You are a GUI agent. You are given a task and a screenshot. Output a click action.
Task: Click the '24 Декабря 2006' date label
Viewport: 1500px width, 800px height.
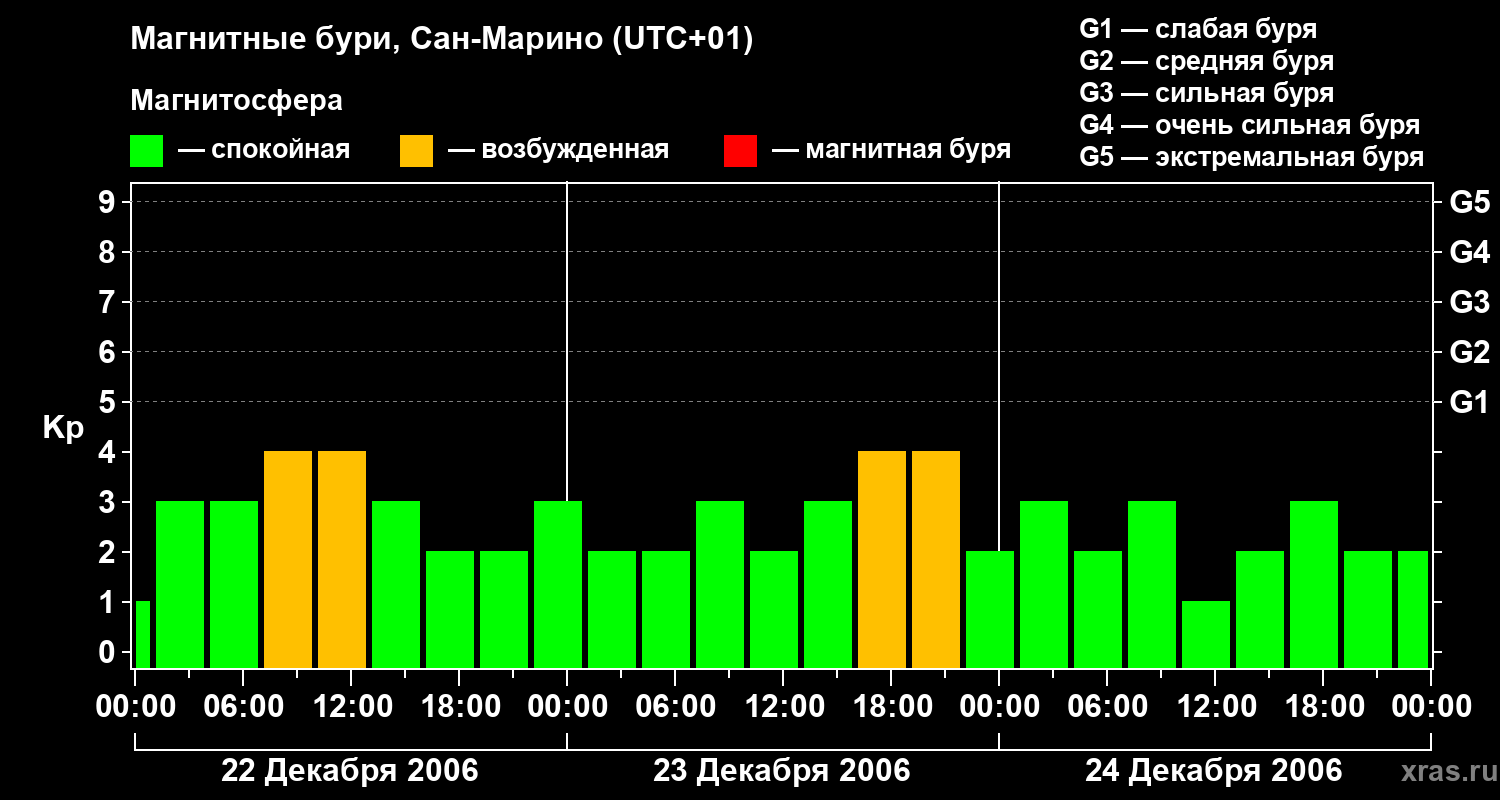(1214, 771)
